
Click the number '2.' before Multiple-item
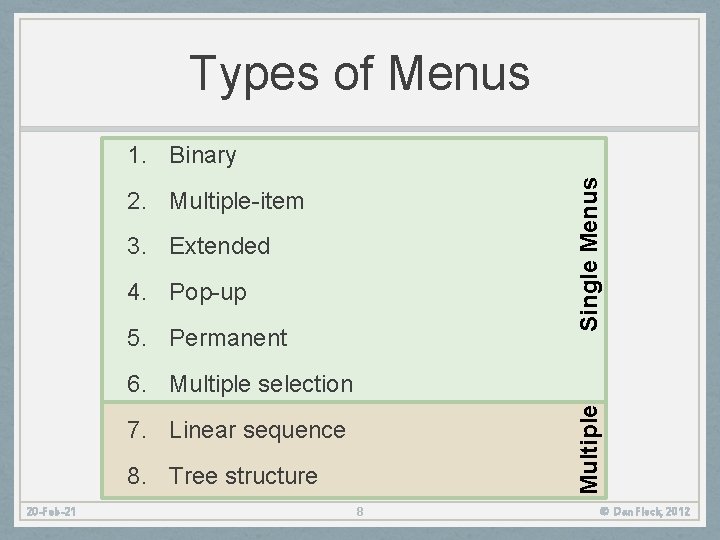(x=139, y=201)
